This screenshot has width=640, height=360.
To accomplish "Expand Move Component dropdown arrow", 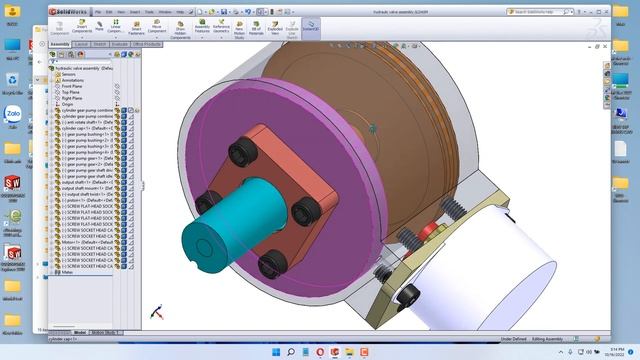I will point(157,38).
